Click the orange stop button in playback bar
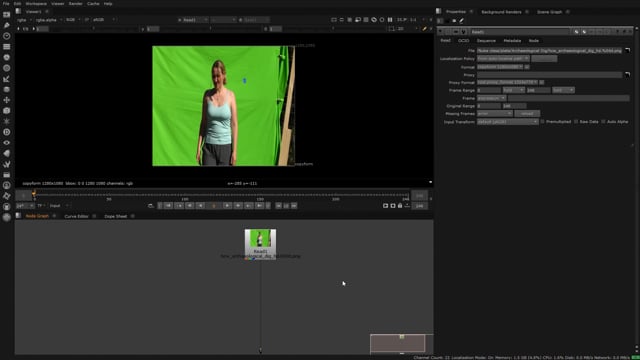 [x=214, y=206]
